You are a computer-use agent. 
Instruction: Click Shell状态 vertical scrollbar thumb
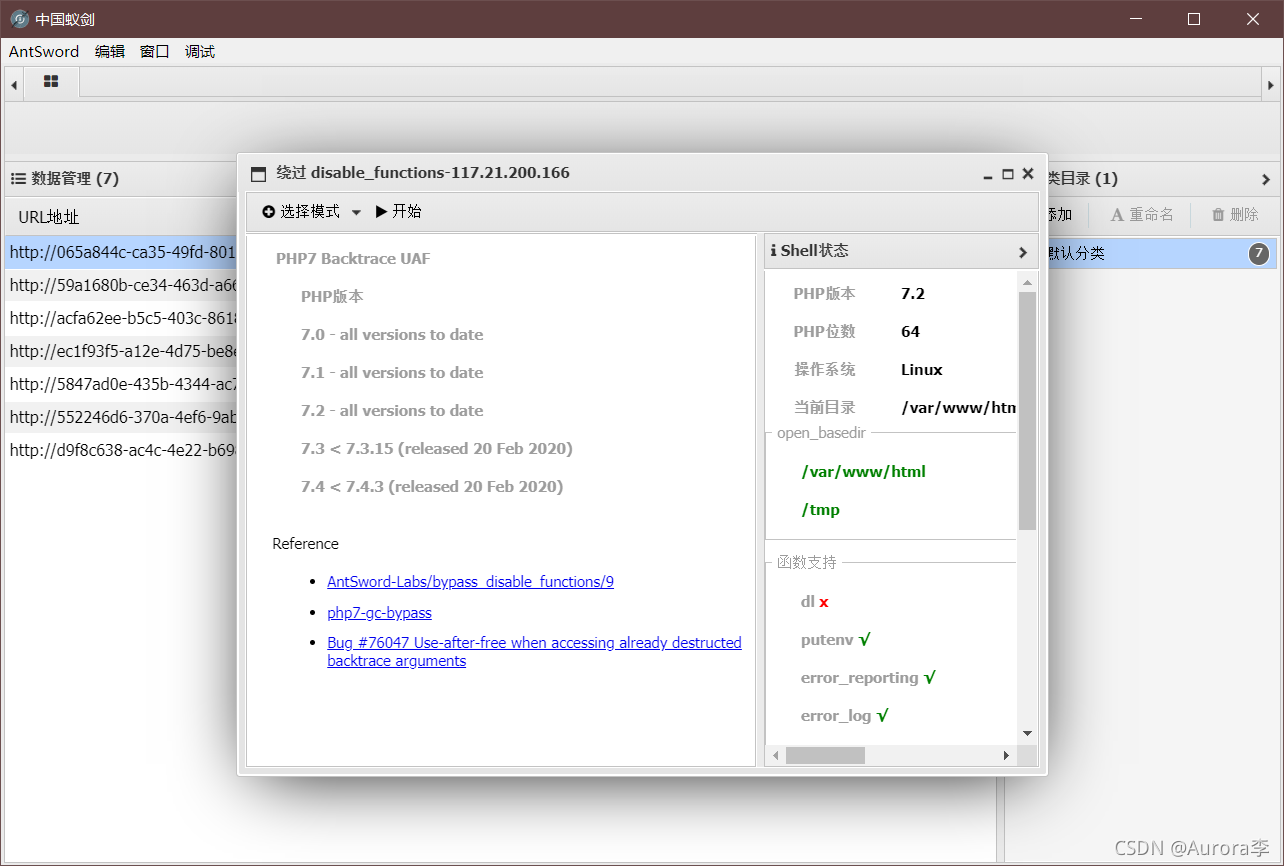coord(1027,410)
